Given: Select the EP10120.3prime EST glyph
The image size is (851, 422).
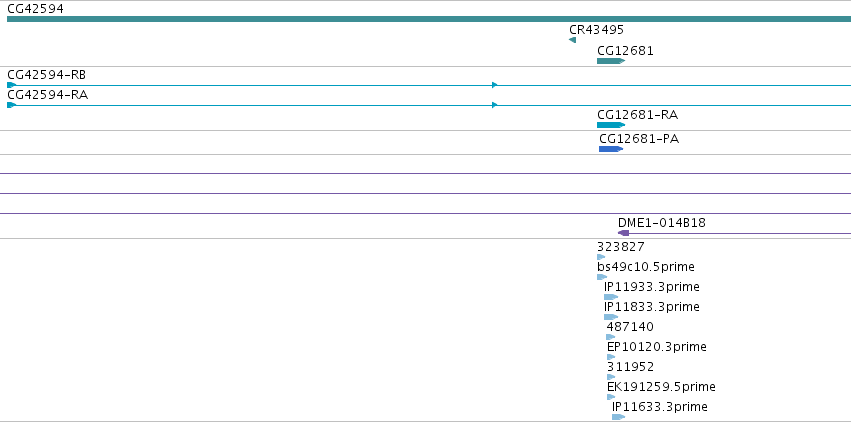Looking at the screenshot, I should coord(611,357).
